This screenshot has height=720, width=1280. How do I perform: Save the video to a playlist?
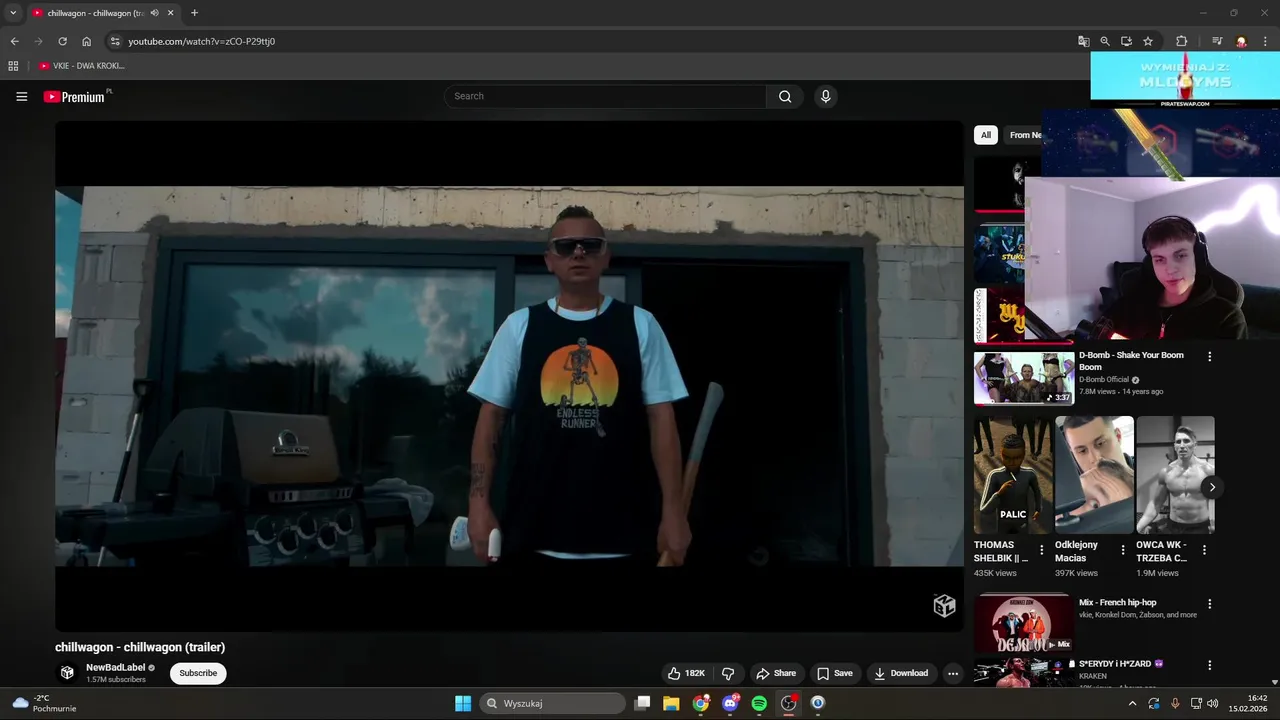835,673
